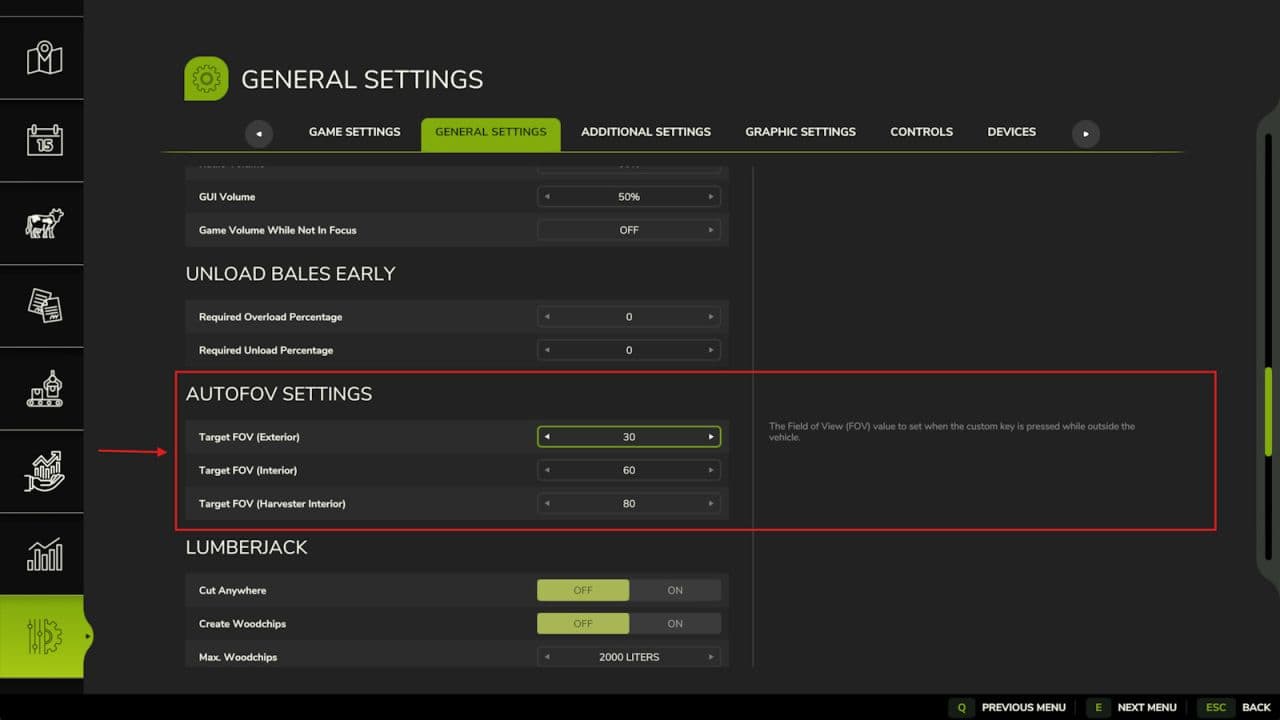1280x720 pixels.
Task: Switch to the Controls tab
Action: click(x=921, y=132)
